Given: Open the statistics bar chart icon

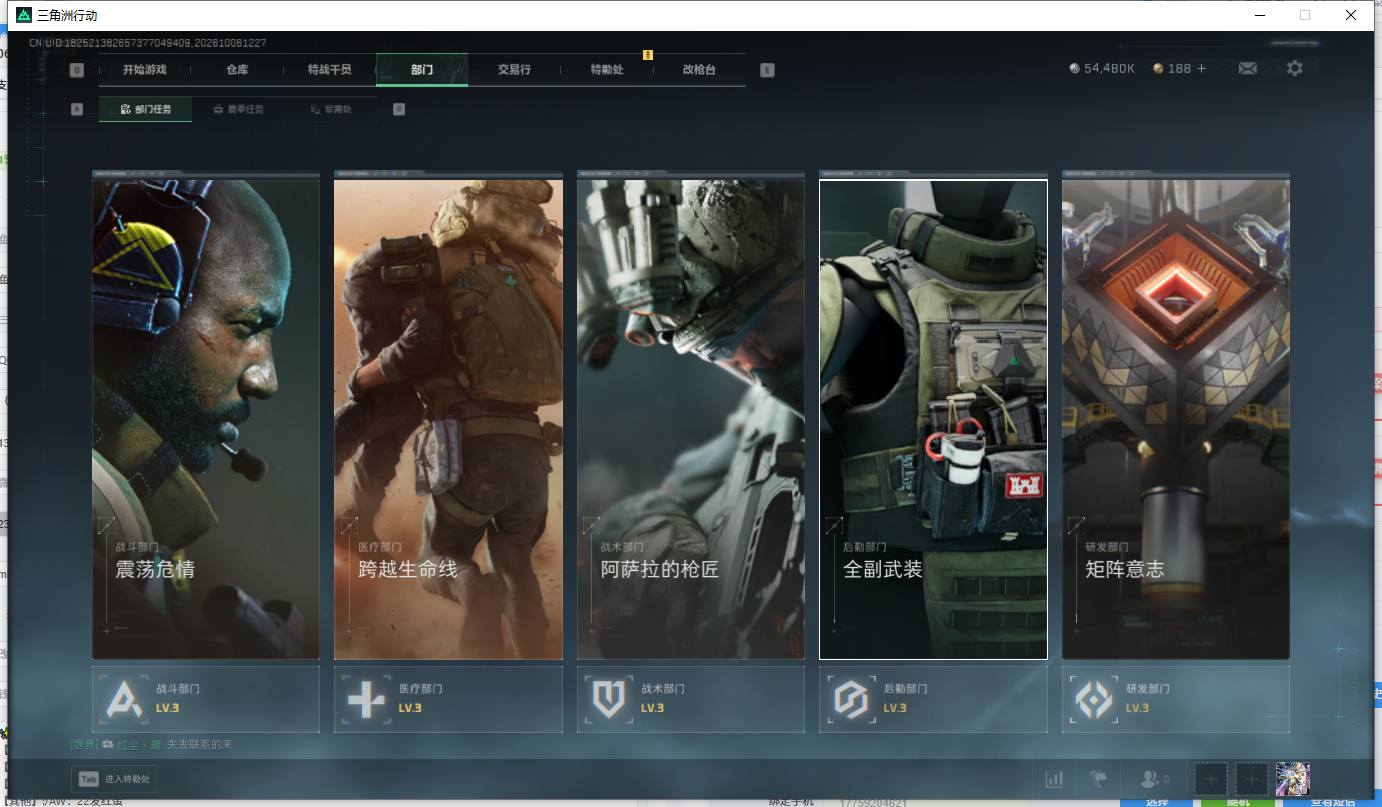Looking at the screenshot, I should pos(1054,778).
